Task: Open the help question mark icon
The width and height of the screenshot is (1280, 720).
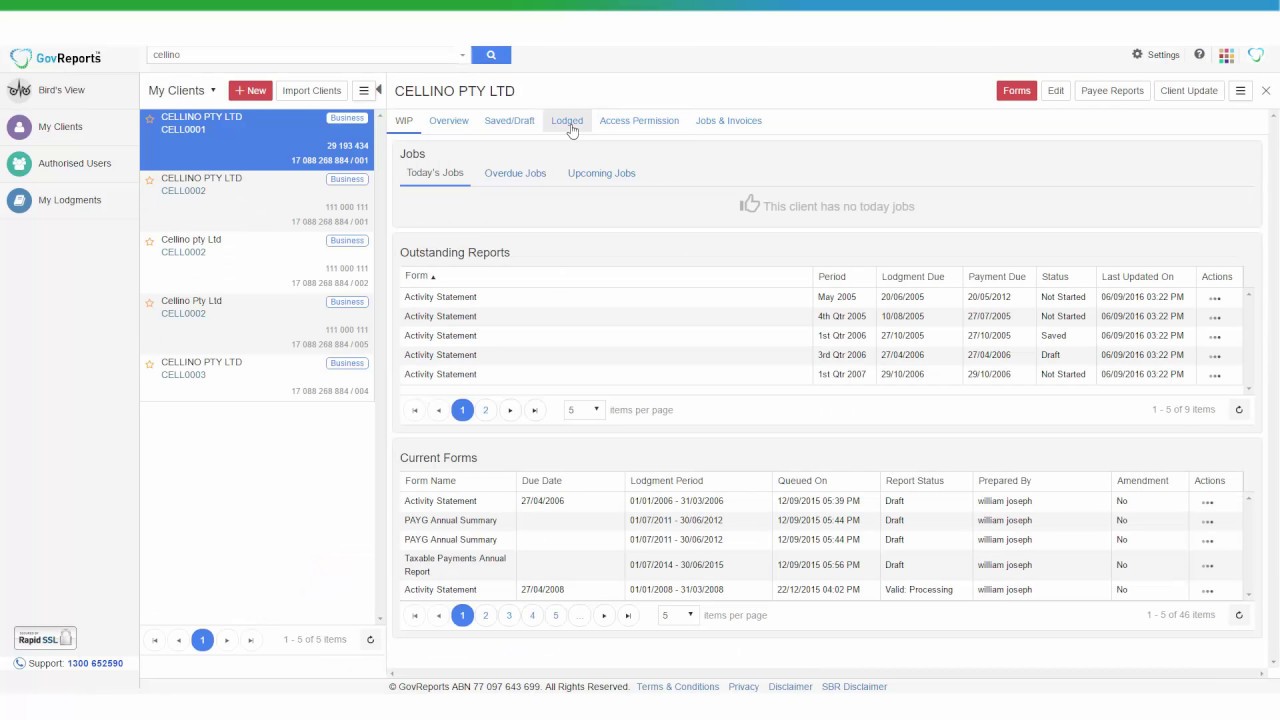Action: pos(1199,55)
